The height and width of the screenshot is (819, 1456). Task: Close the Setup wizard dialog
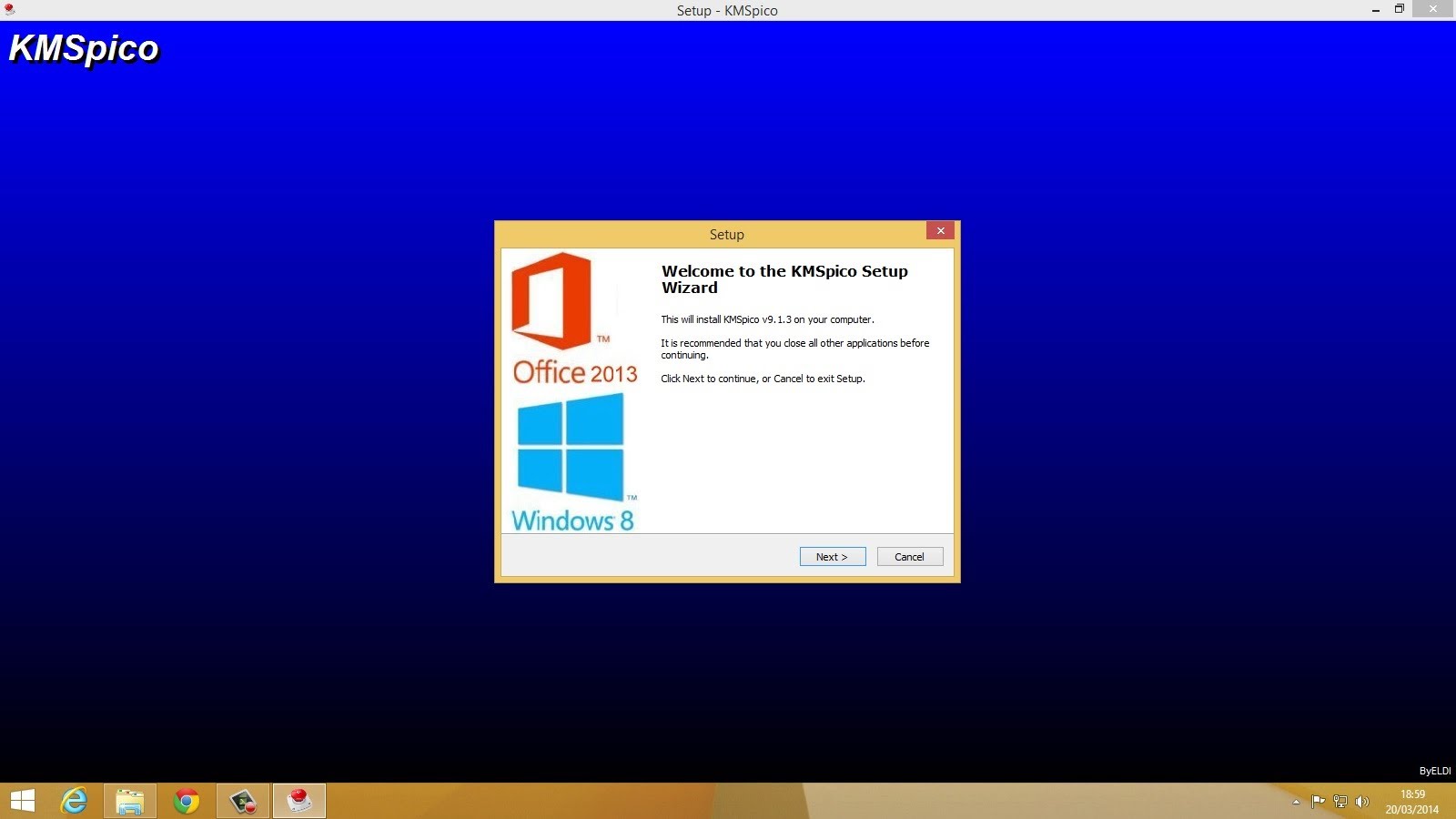[x=941, y=230]
